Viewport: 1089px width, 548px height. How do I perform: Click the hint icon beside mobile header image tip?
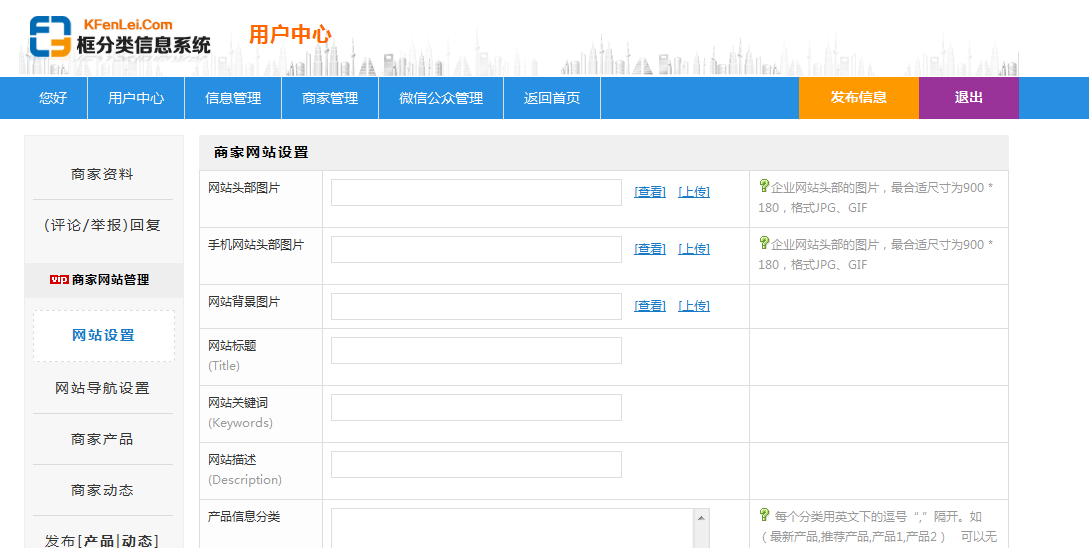tap(764, 243)
